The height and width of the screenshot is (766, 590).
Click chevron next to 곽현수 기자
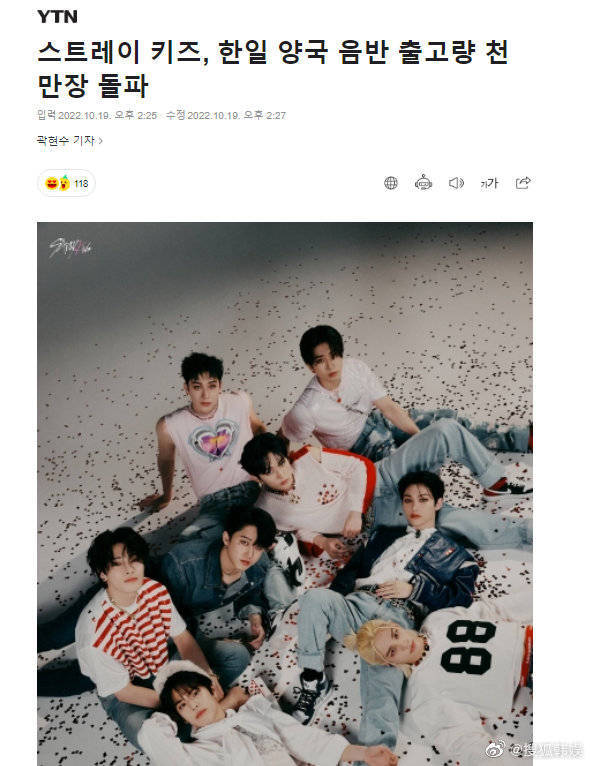pyautogui.click(x=101, y=141)
